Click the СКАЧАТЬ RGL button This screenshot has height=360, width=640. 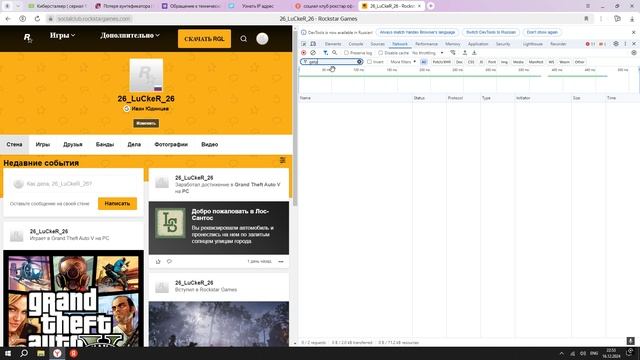(x=204, y=39)
